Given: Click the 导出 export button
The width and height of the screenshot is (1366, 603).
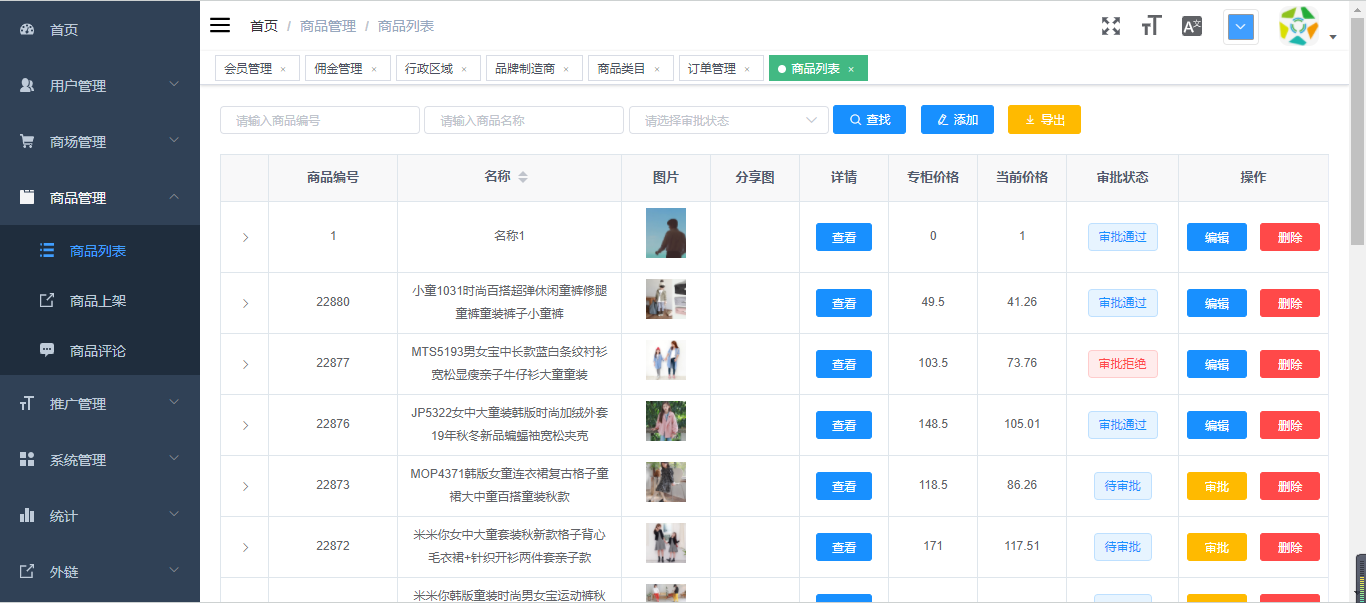Looking at the screenshot, I should (x=1044, y=119).
